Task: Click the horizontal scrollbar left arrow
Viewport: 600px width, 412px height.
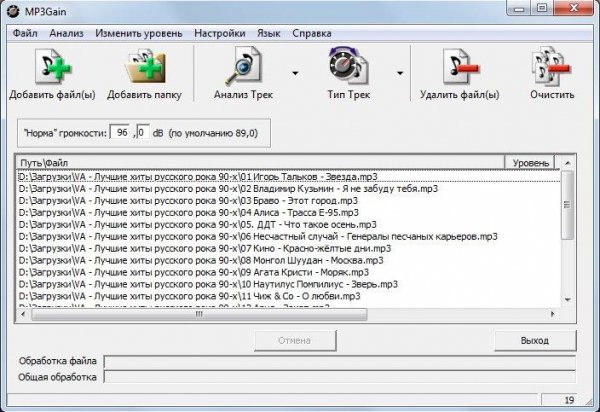Action: point(23,314)
